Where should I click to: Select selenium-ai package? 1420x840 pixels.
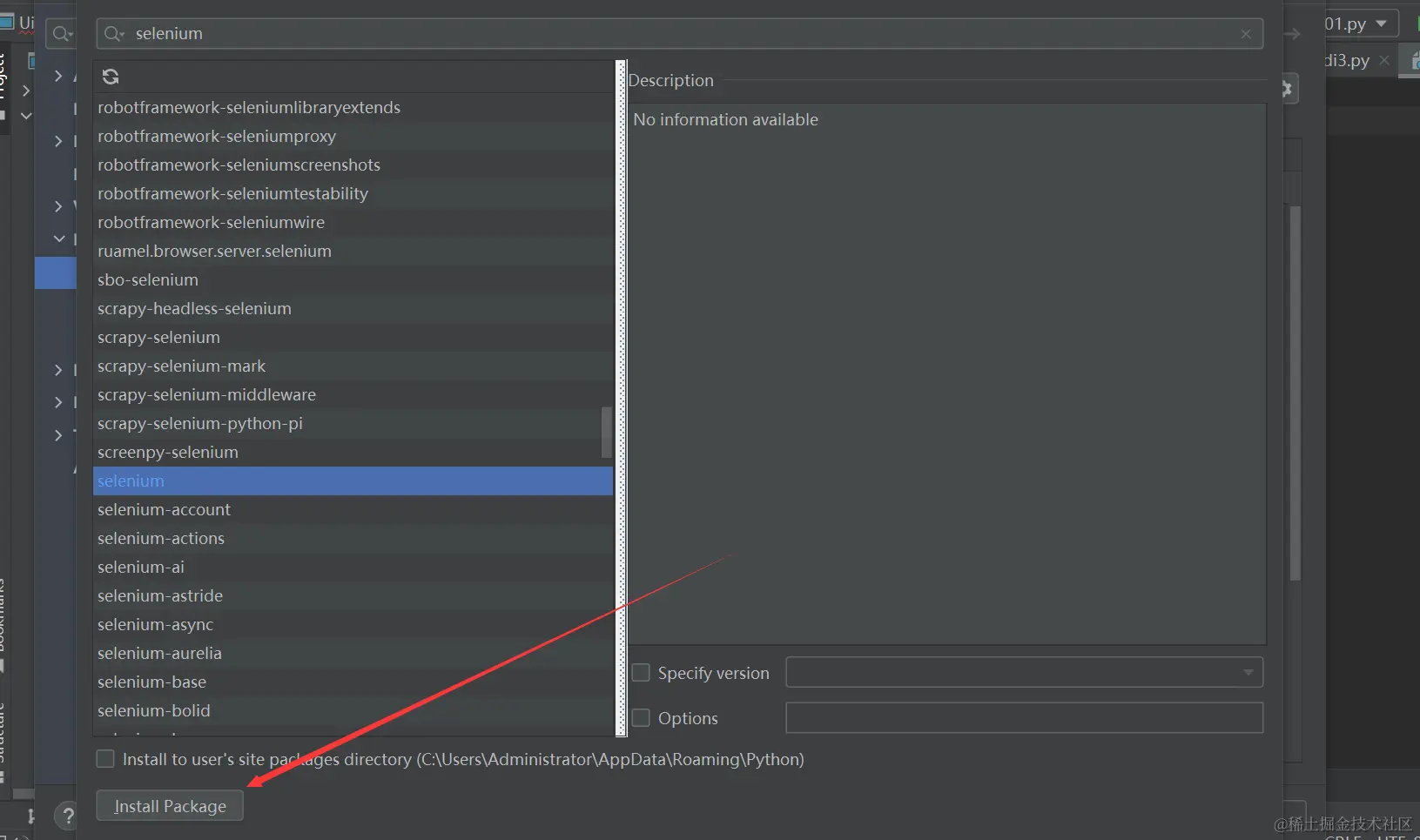(353, 567)
